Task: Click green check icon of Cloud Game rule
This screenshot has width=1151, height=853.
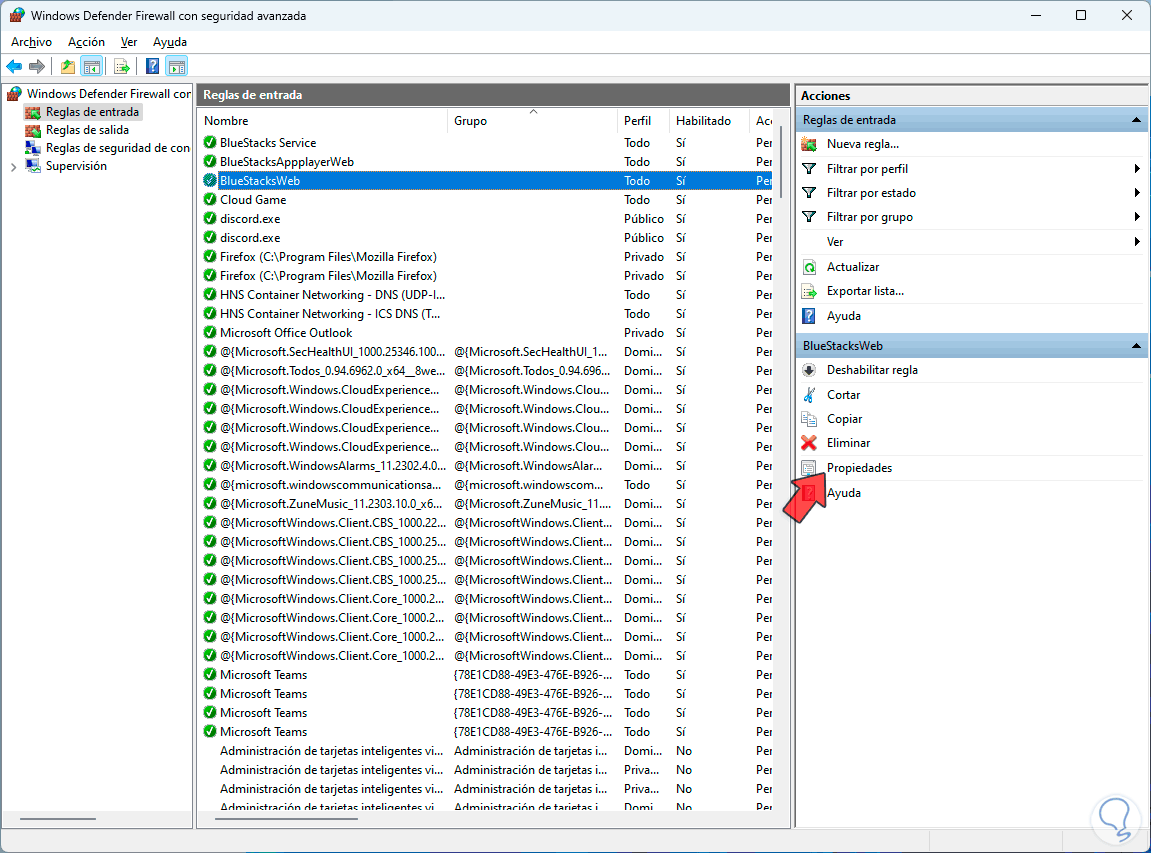Action: click(210, 200)
